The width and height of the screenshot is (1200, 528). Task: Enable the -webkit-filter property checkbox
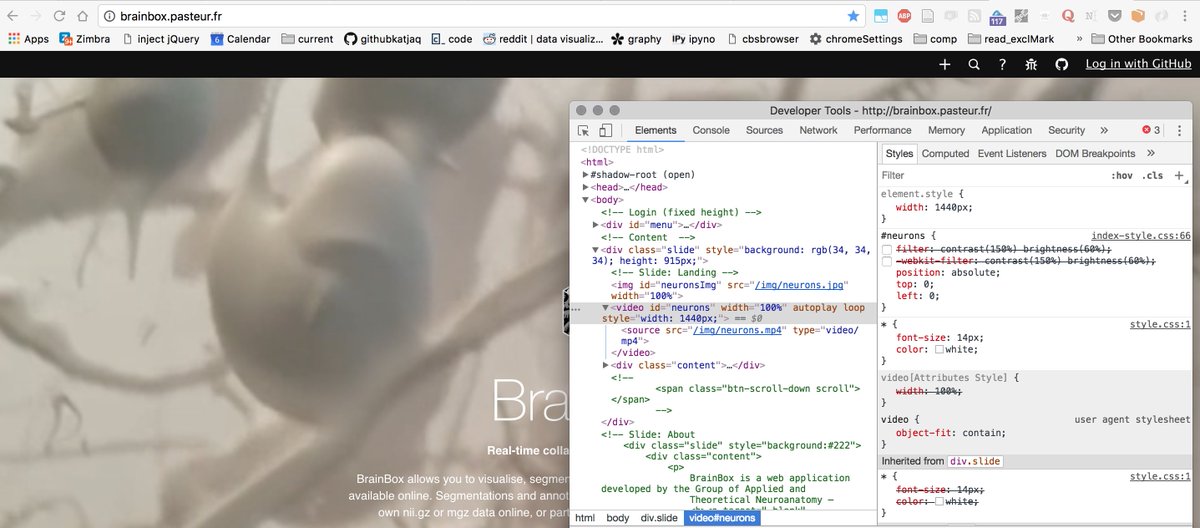tap(886, 260)
